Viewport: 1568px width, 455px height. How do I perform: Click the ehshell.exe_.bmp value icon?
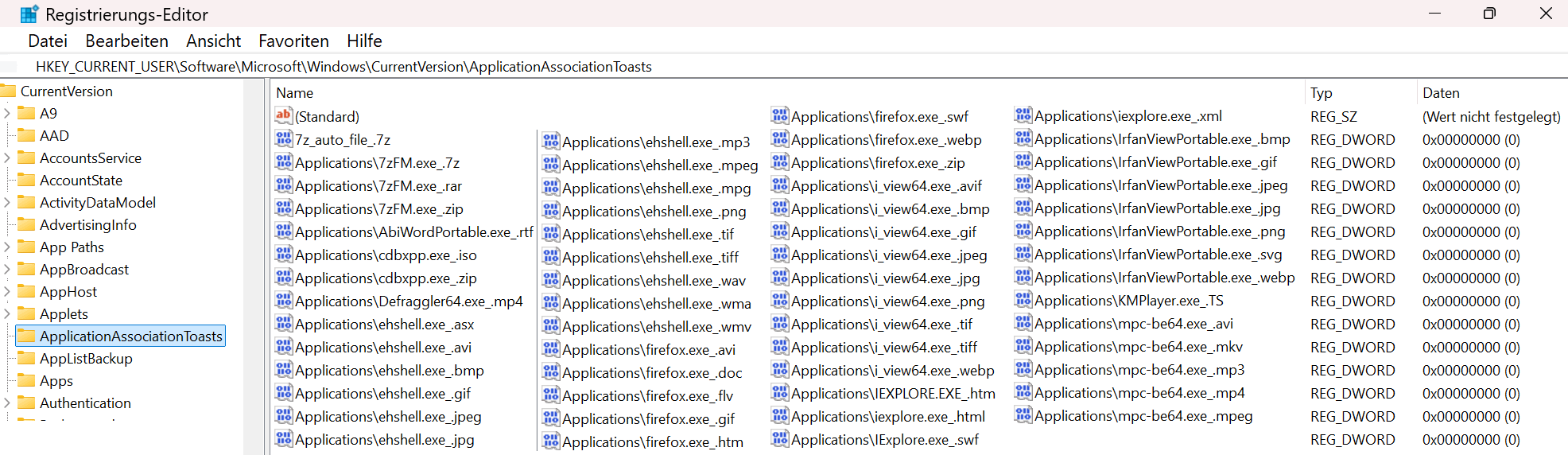[x=284, y=369]
